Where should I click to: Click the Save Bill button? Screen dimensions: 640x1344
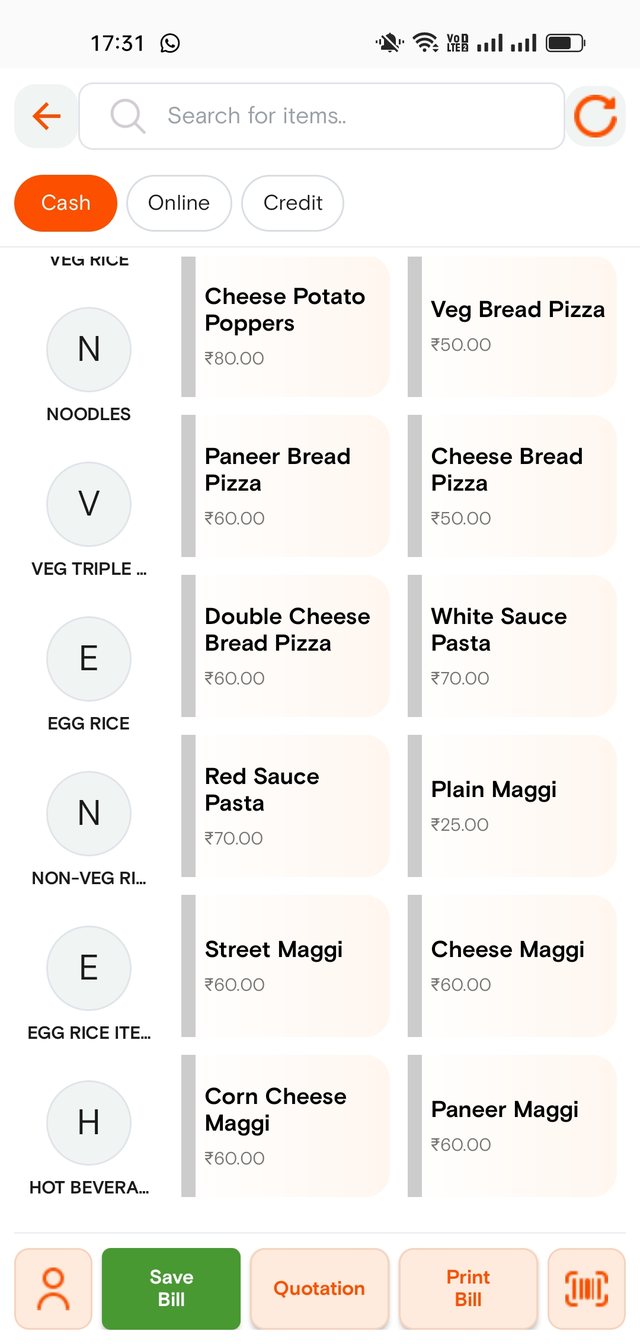pos(171,1288)
